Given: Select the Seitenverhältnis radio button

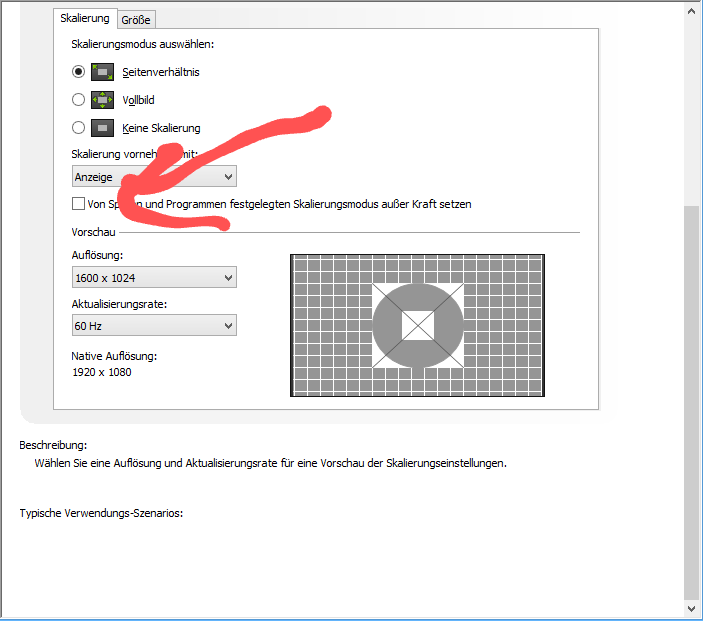Looking at the screenshot, I should tap(78, 72).
